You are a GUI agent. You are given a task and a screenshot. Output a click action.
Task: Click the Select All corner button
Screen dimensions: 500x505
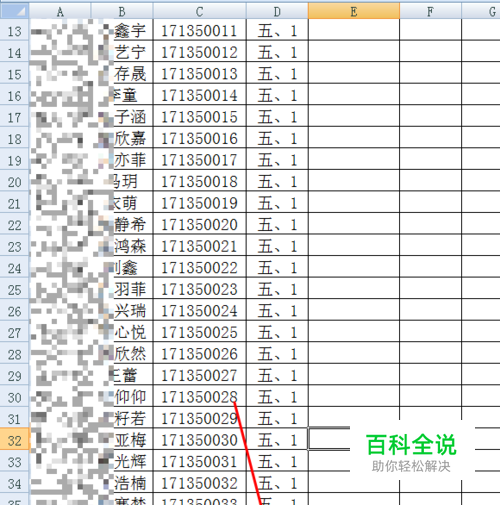(14, 11)
